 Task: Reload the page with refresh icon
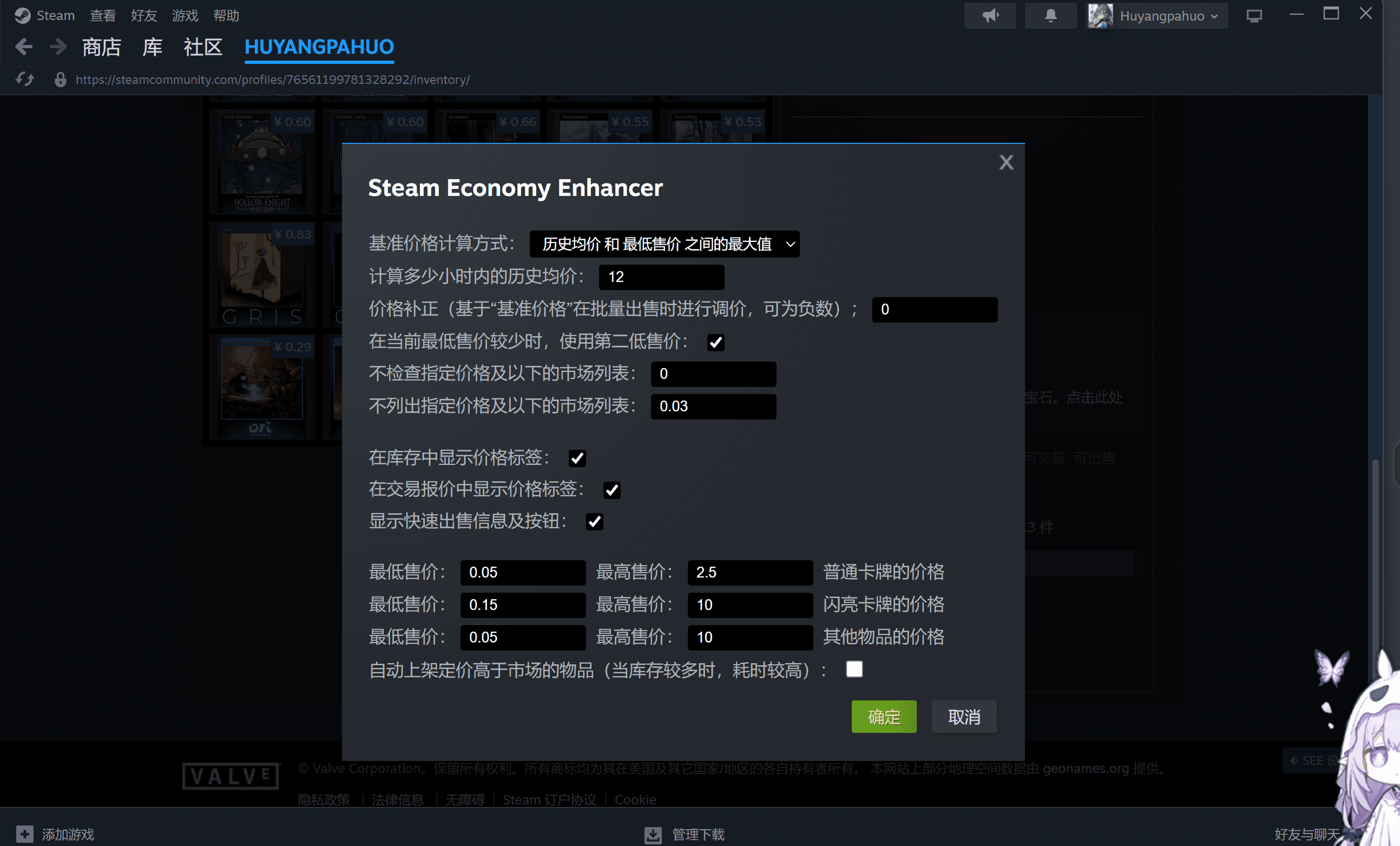24,80
